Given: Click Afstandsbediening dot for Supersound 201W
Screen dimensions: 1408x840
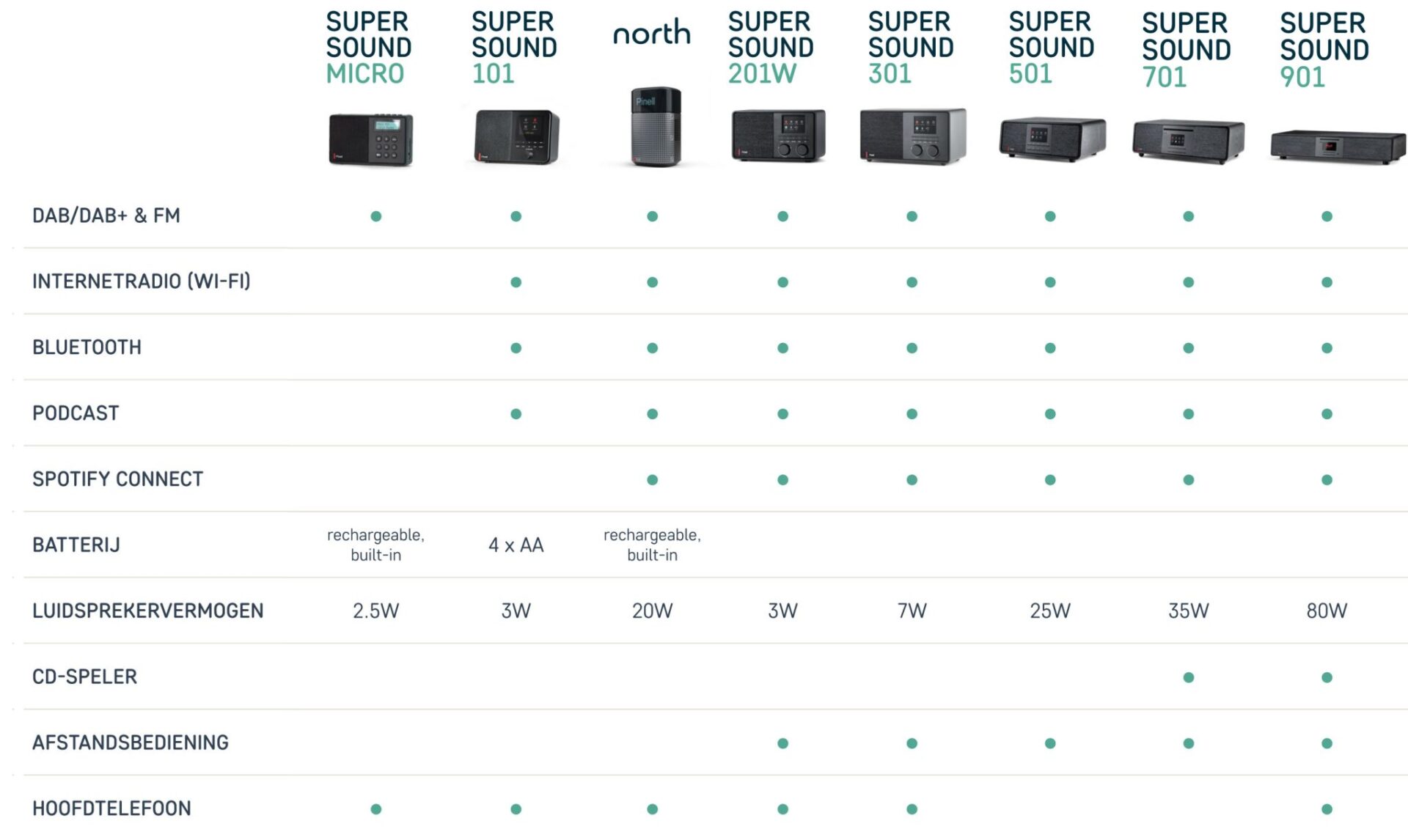Looking at the screenshot, I should [x=782, y=743].
